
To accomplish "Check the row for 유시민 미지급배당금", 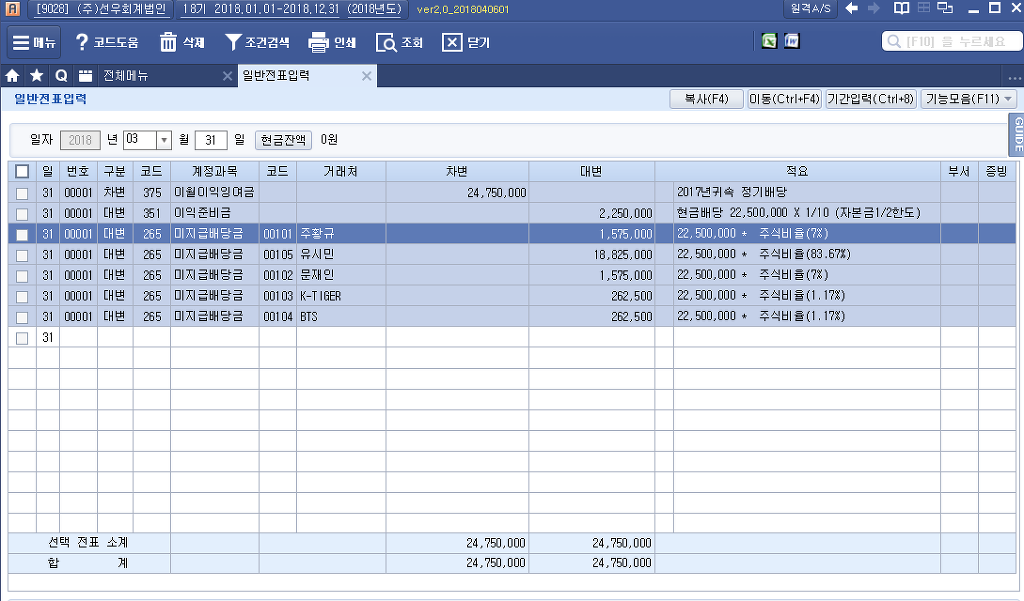I will [x=22, y=254].
